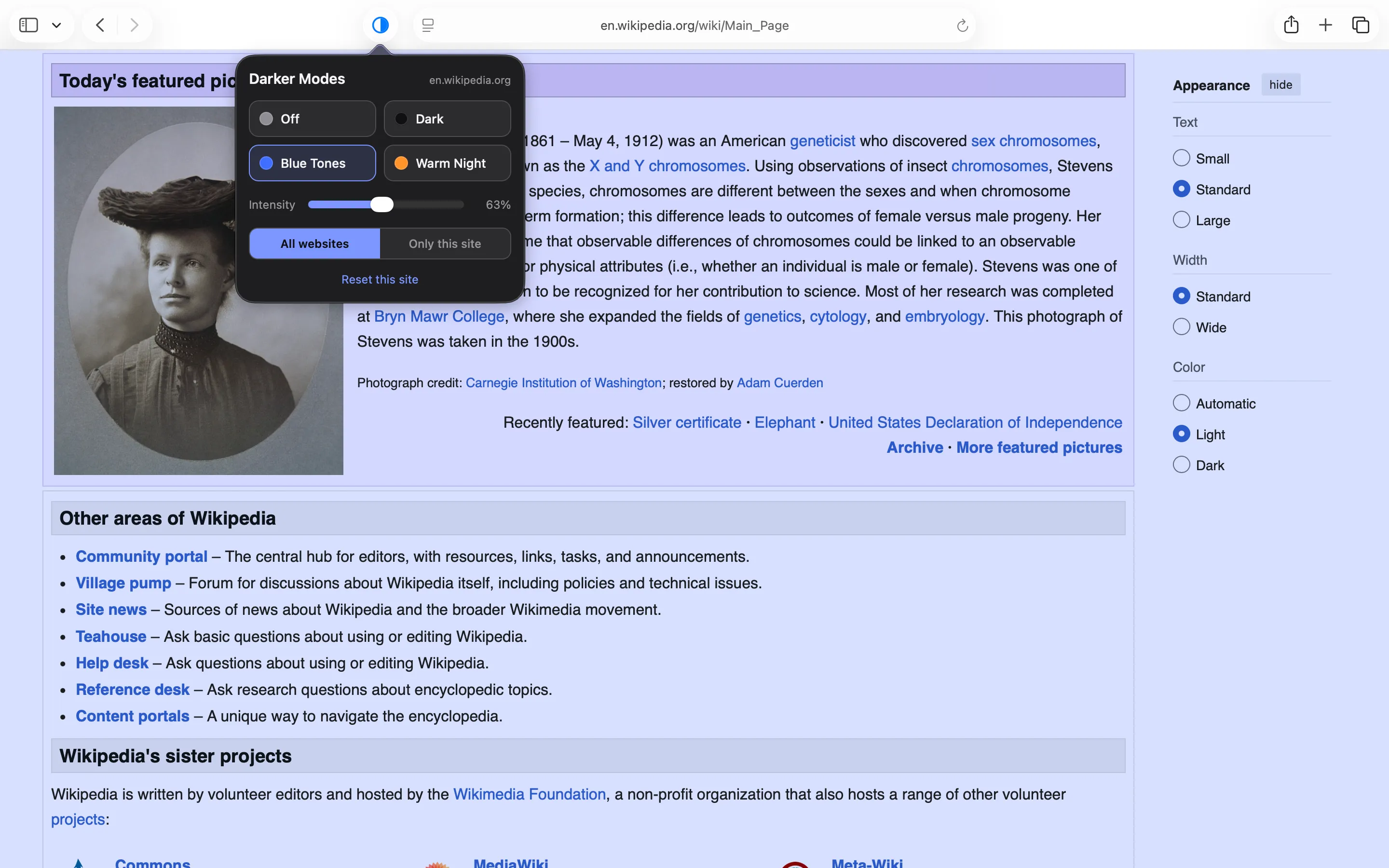This screenshot has width=1389, height=868.
Task: Add a new tab with plus icon
Action: 1325,25
